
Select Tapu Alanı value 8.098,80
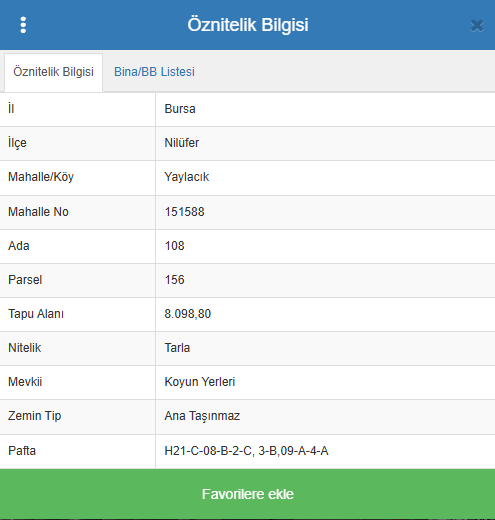click(x=188, y=314)
